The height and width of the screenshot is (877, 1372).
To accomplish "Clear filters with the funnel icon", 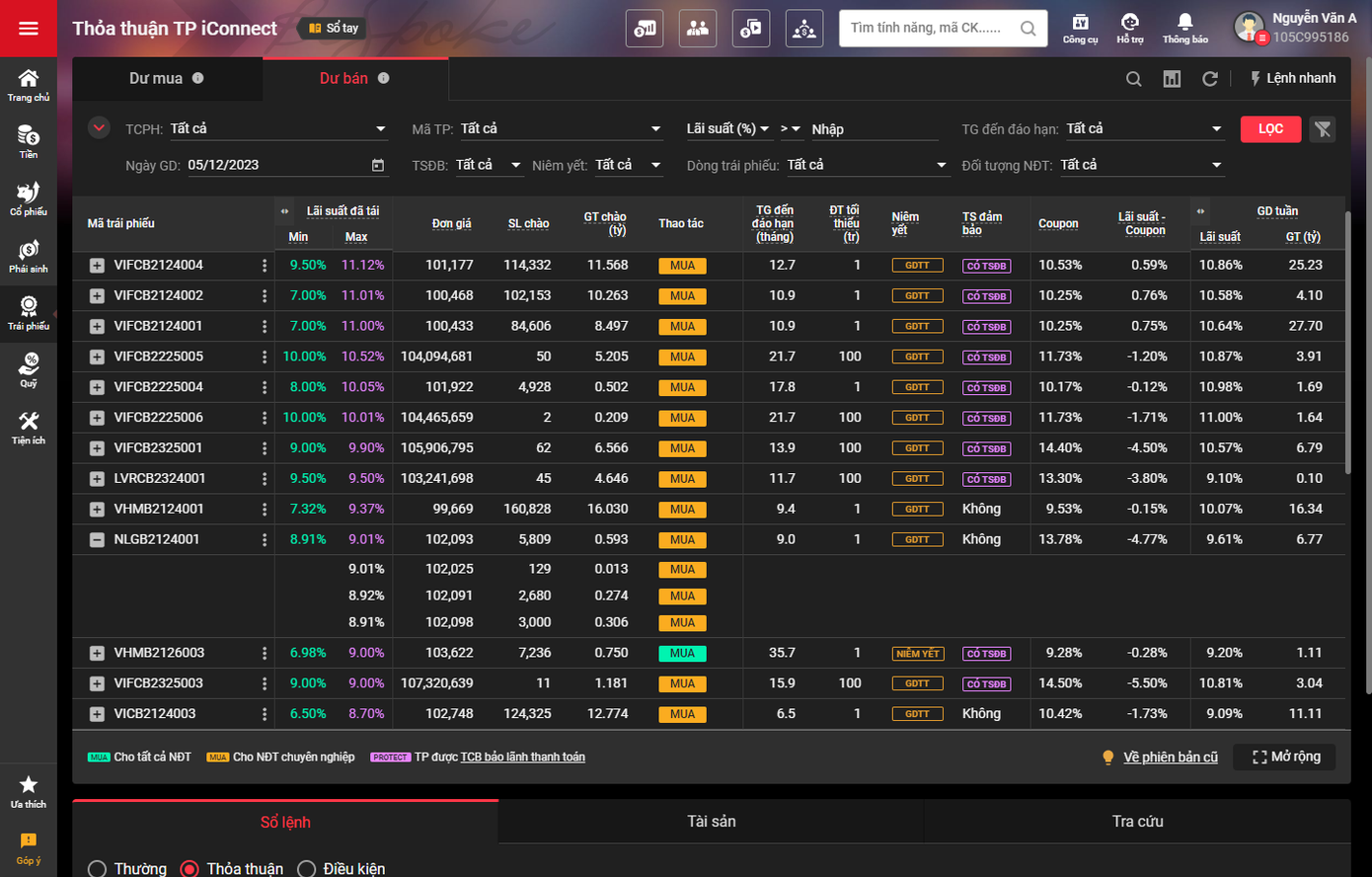I will pos(1323,129).
